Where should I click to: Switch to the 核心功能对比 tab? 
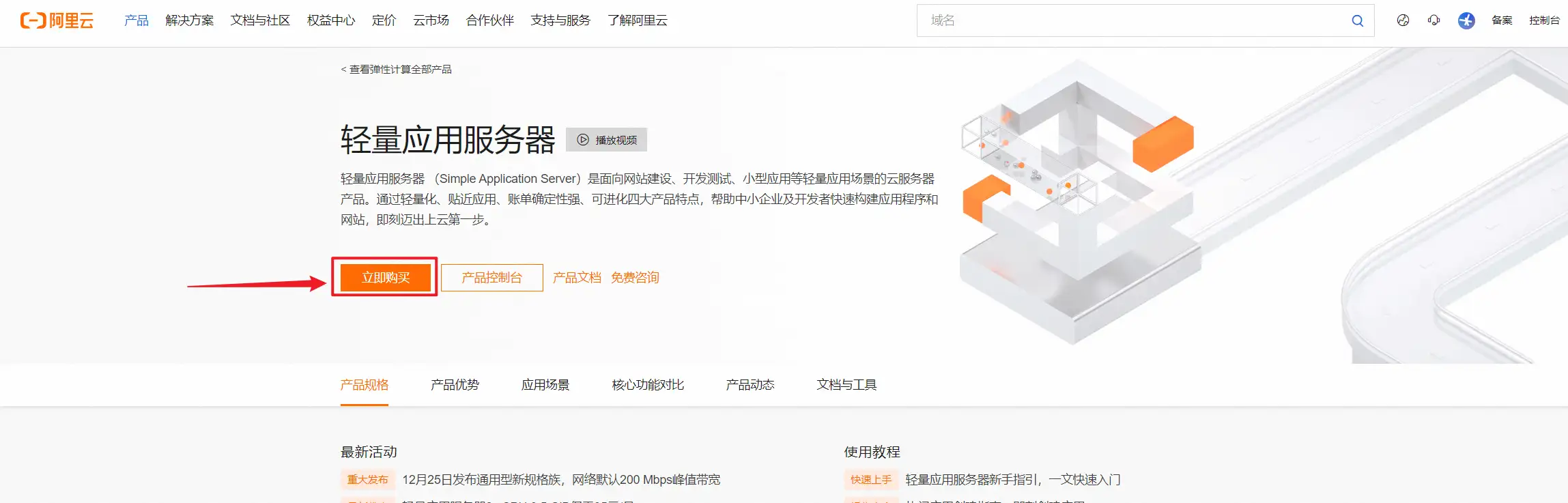pos(647,385)
